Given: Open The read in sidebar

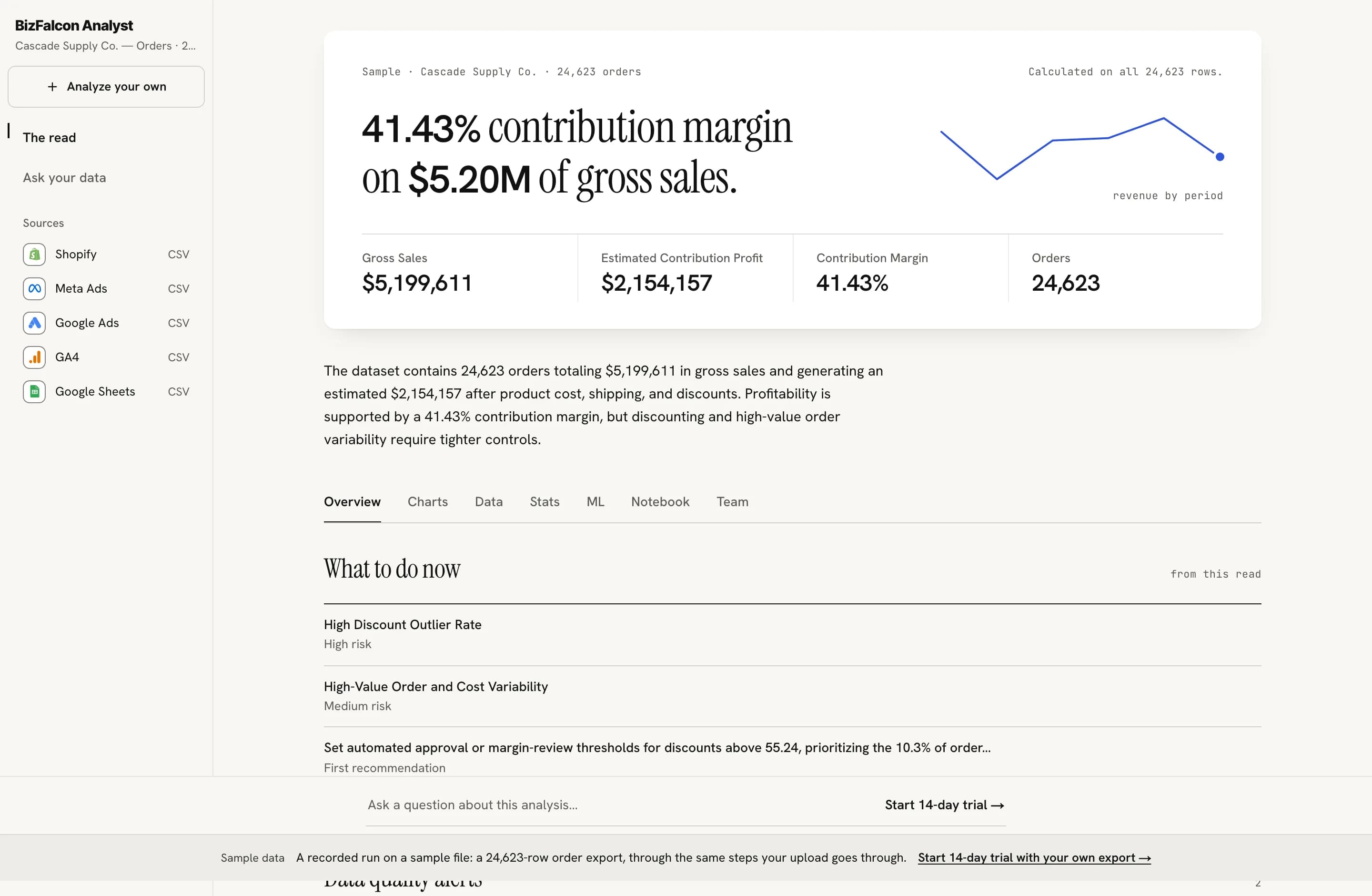Looking at the screenshot, I should click(50, 137).
